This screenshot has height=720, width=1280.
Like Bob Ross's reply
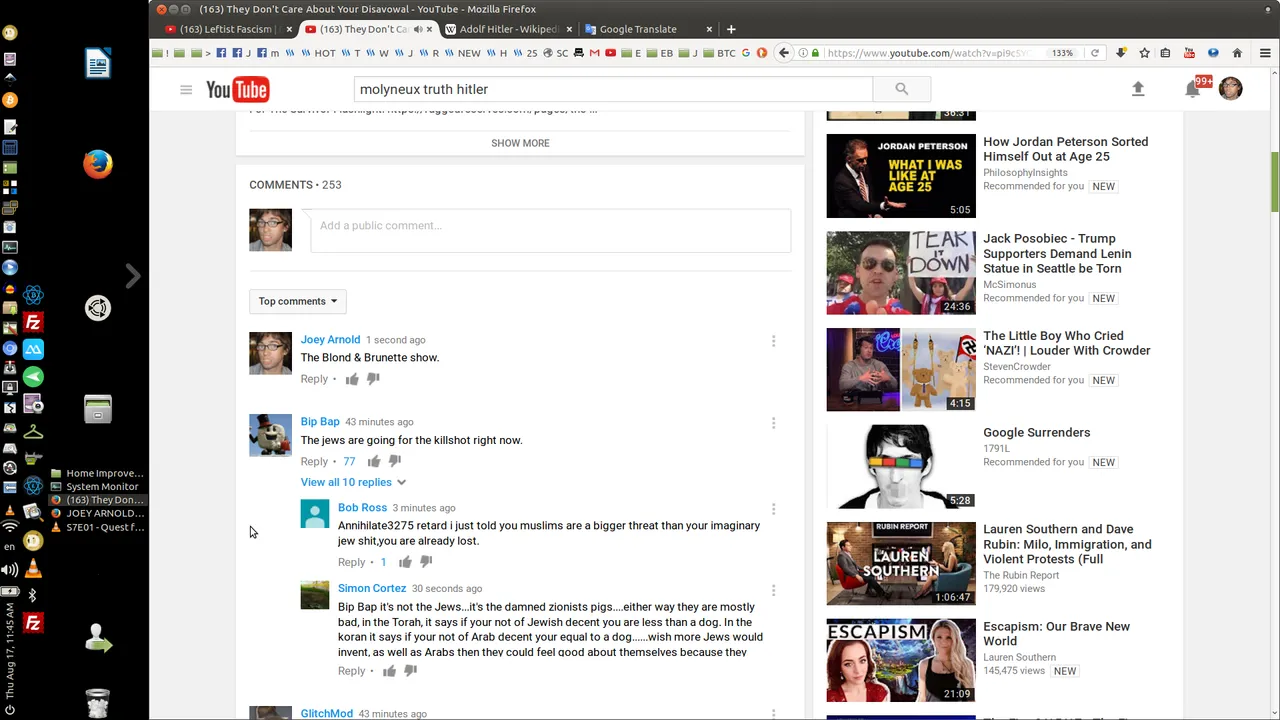tap(405, 562)
